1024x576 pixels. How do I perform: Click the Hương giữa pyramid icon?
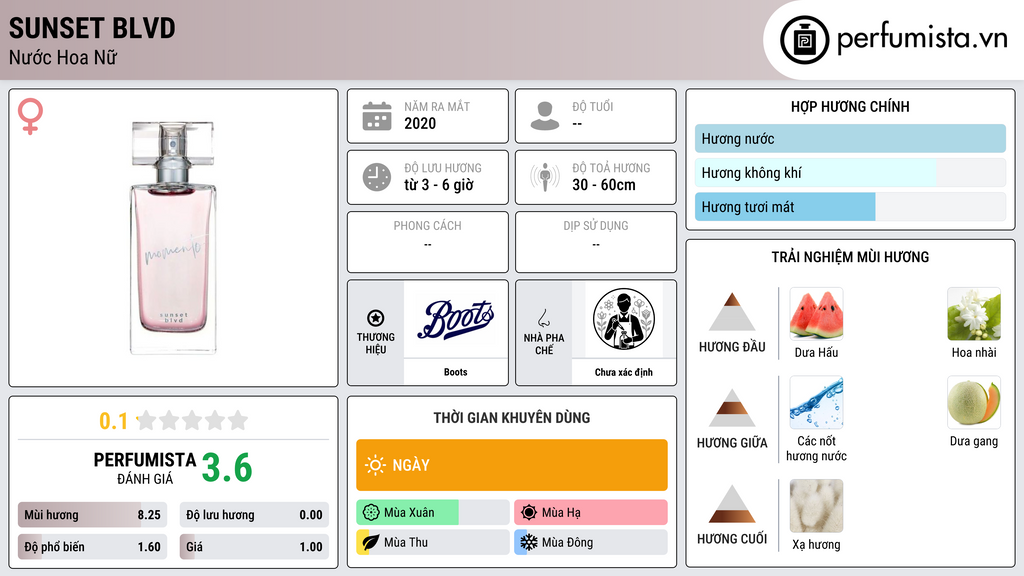[732, 408]
